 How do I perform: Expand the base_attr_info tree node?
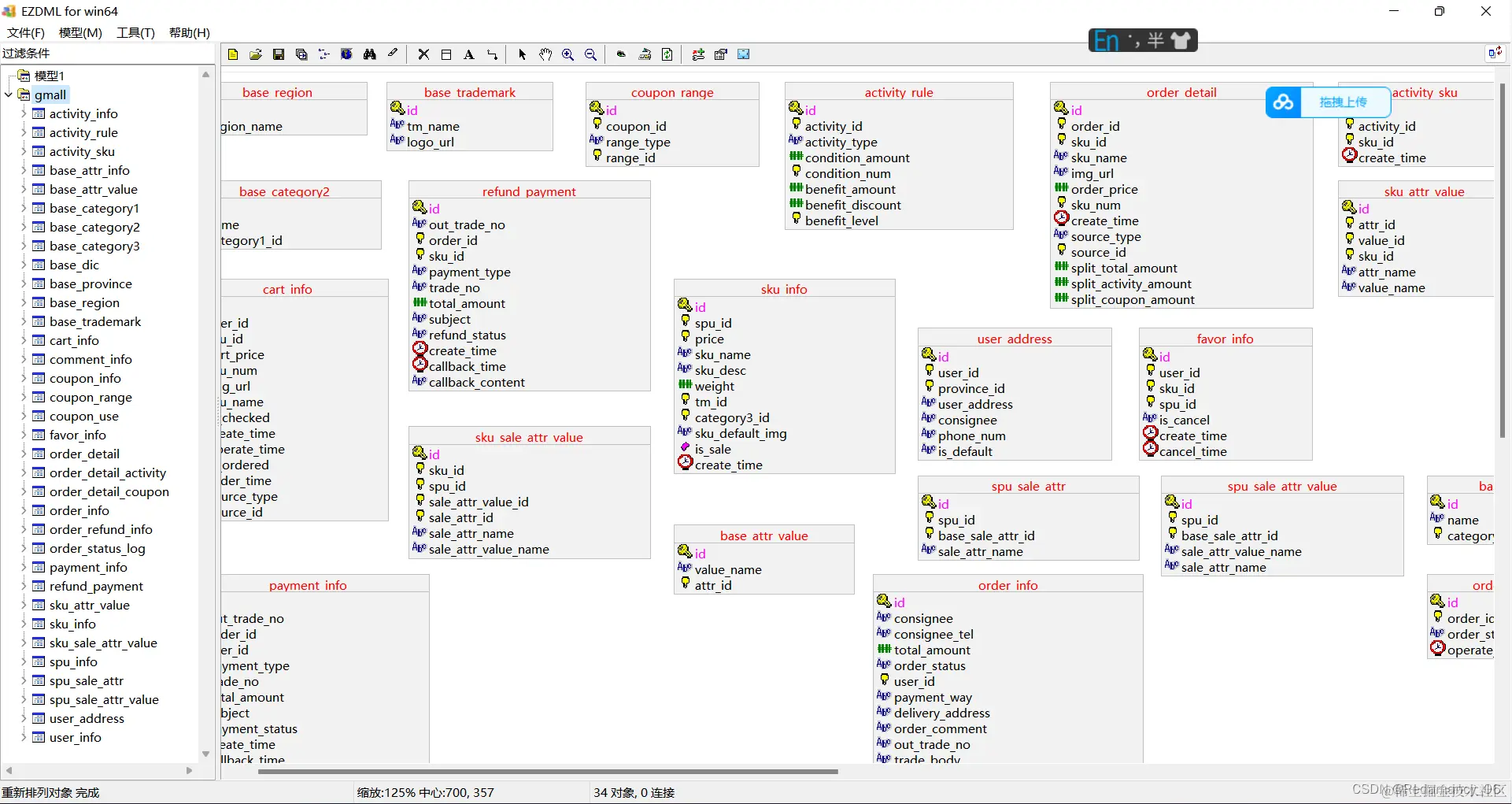(x=23, y=170)
